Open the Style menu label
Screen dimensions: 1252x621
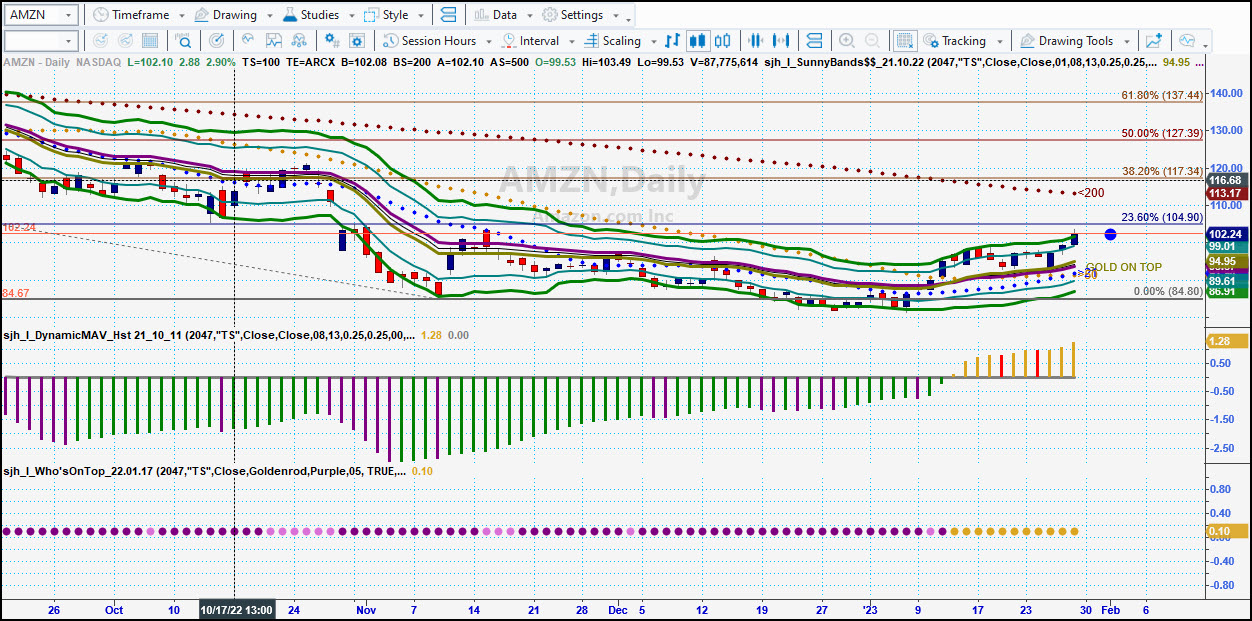tap(396, 15)
